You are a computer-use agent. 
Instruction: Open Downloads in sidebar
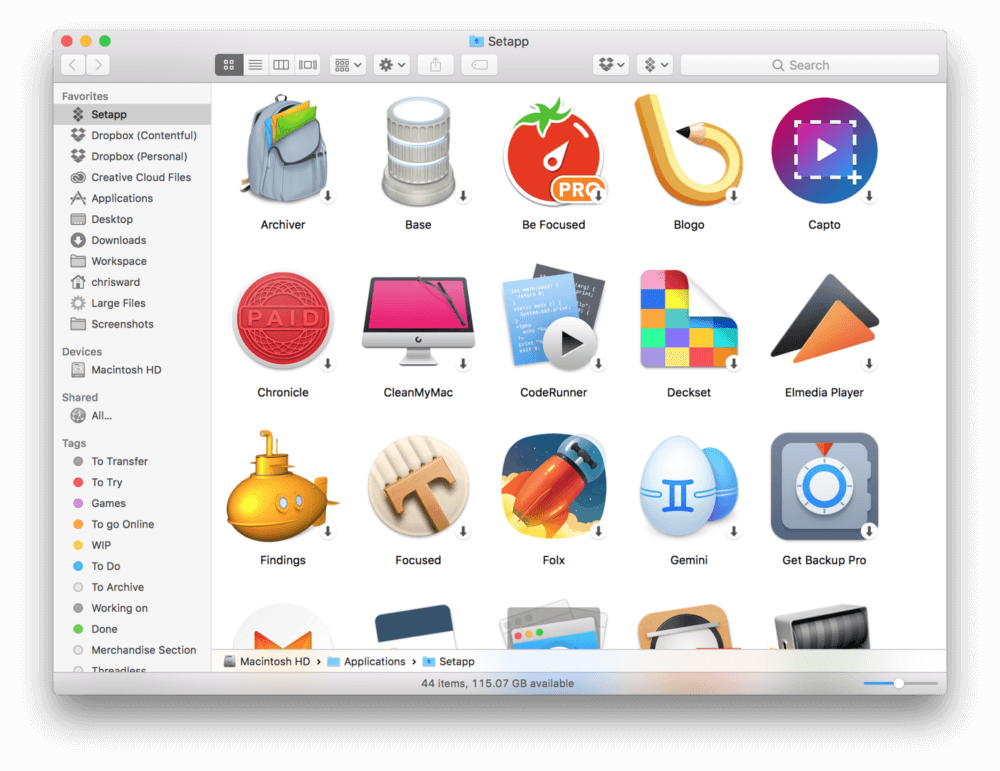[132, 241]
